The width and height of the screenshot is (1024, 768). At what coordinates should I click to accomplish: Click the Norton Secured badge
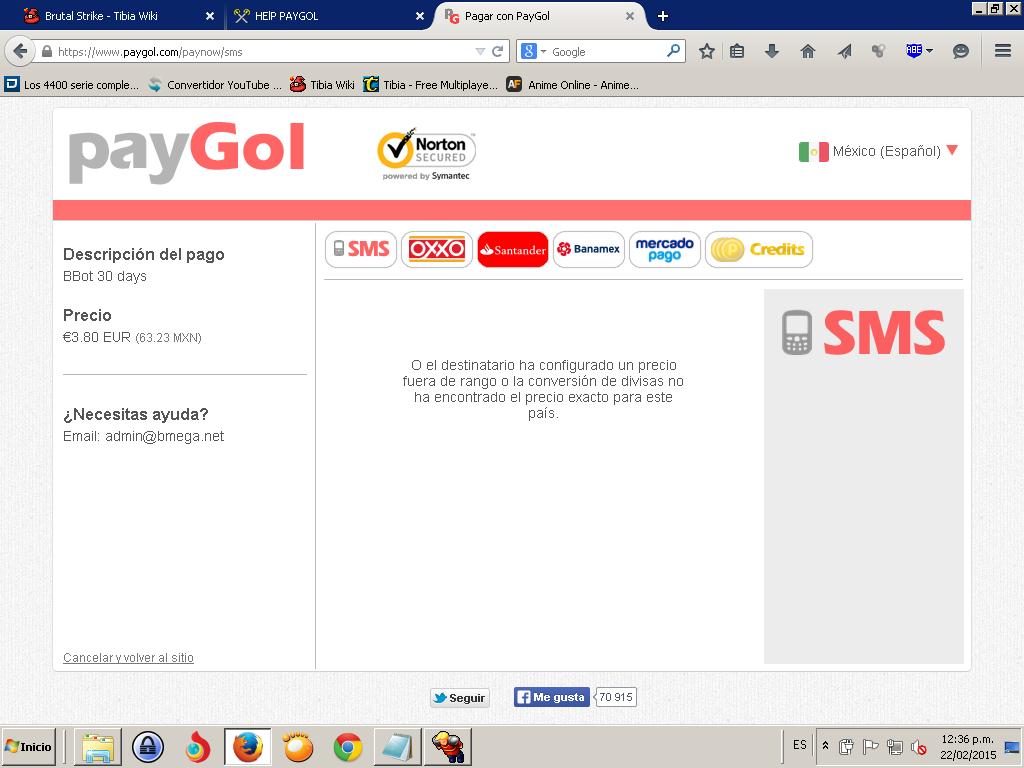coord(426,153)
